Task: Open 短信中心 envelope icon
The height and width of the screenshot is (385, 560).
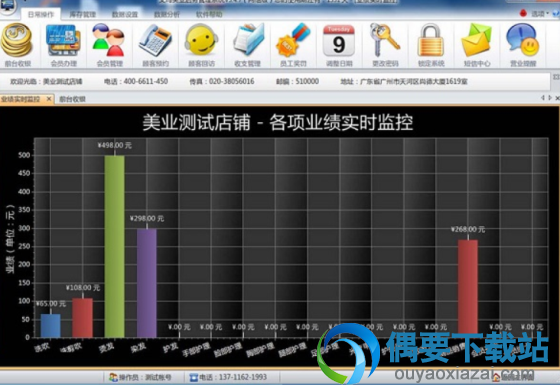Action: 477,41
